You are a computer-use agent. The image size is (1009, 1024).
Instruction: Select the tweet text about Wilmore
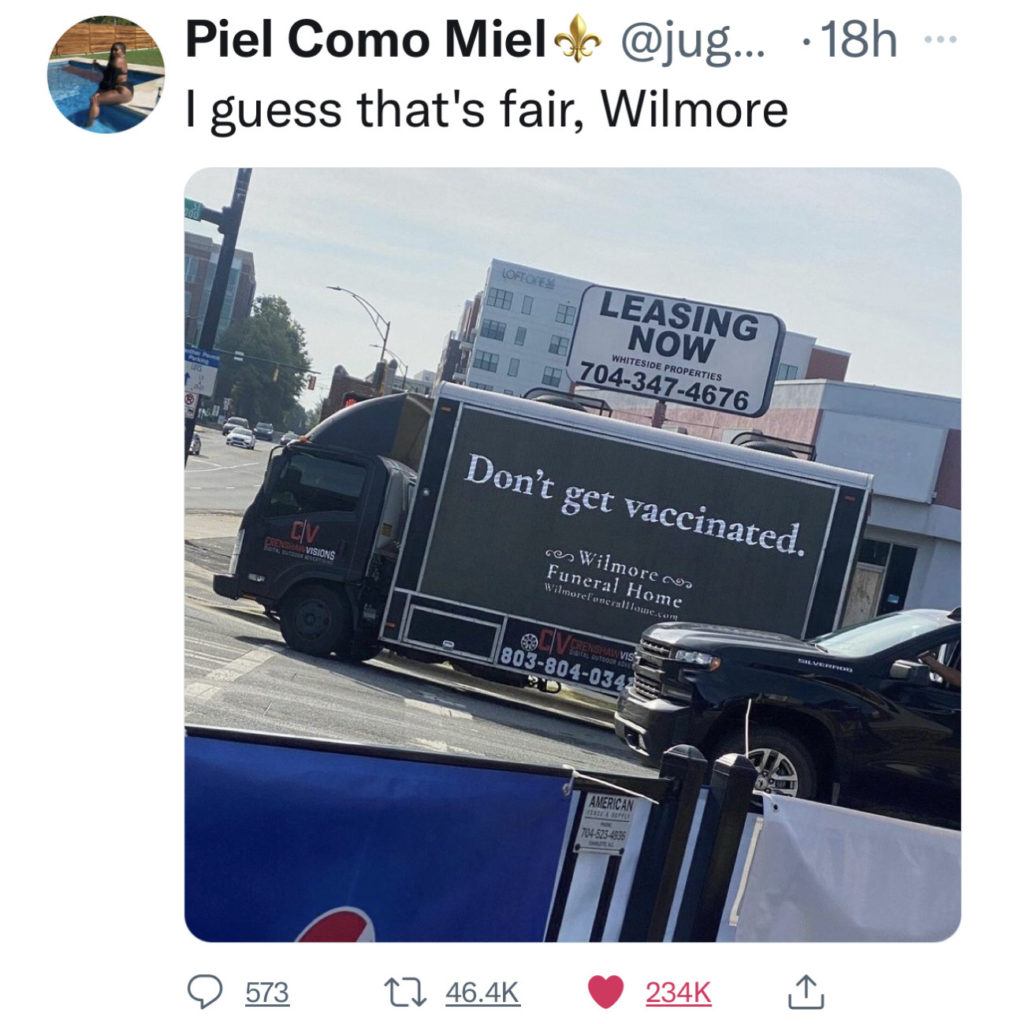pos(487,111)
